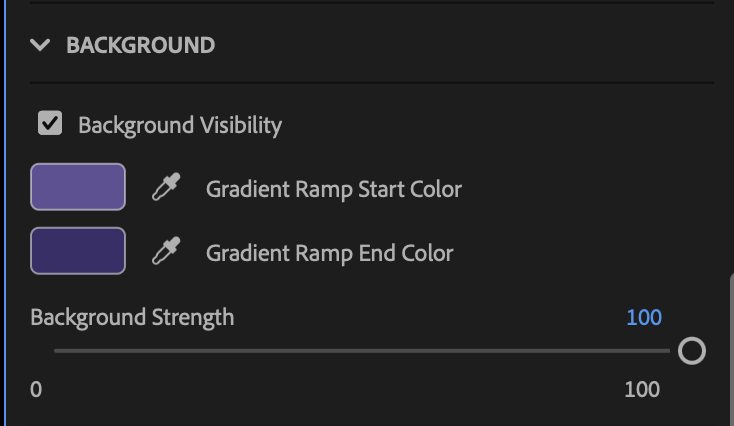Viewport: 734px width, 426px height.
Task: Click the slider minimum label 0
Action: 36,389
